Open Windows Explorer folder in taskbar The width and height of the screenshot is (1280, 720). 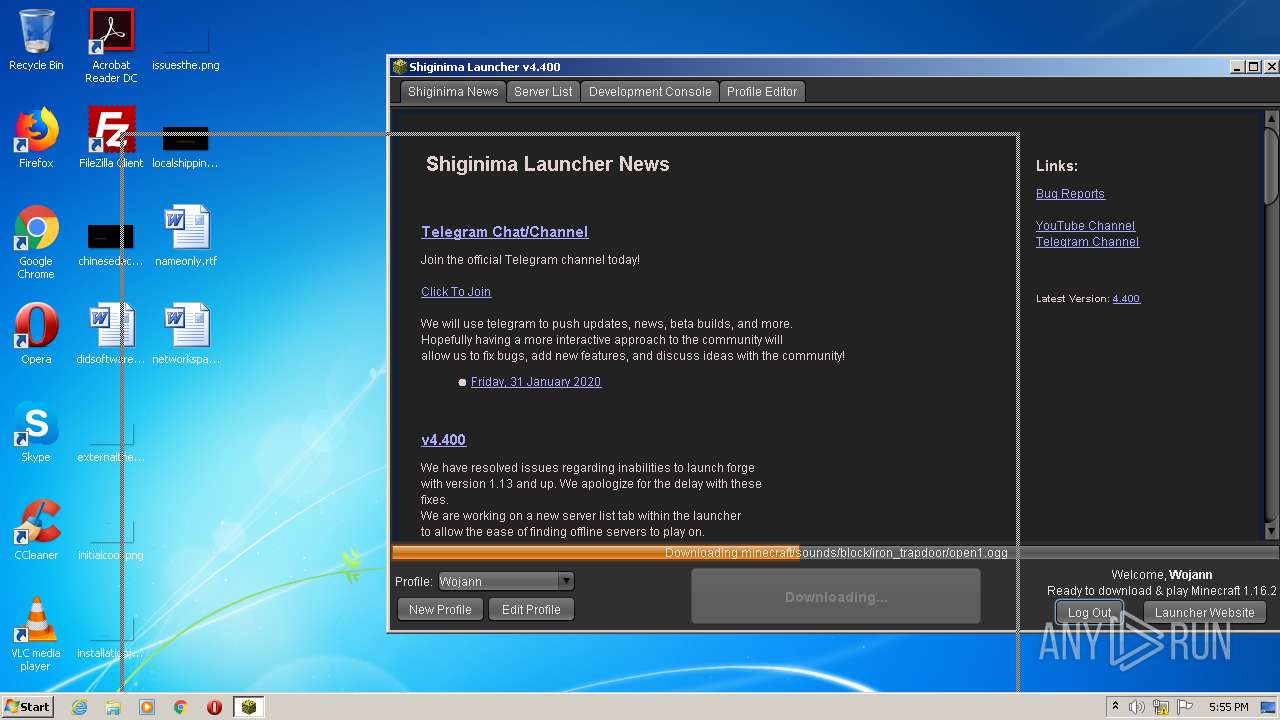[113, 707]
